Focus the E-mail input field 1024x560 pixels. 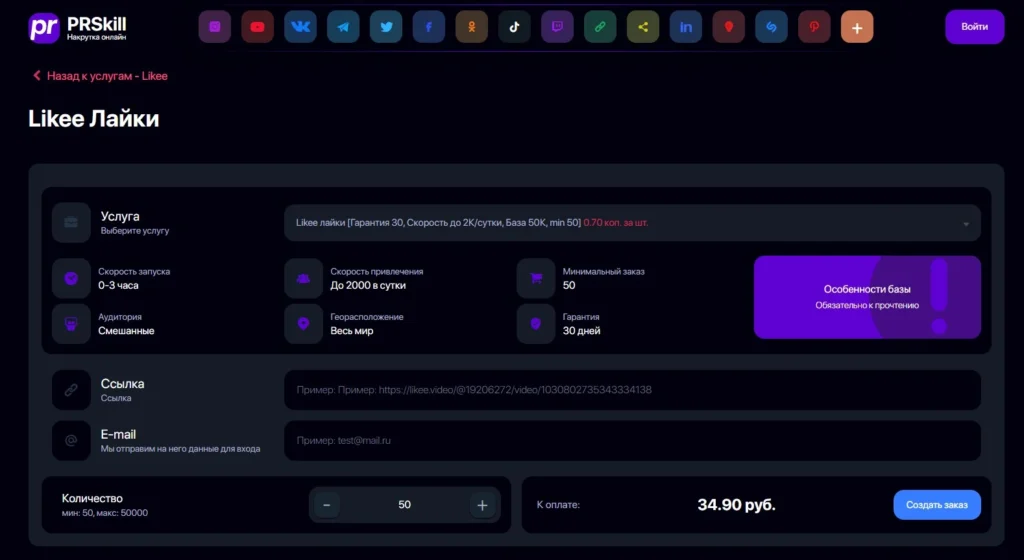pyautogui.click(x=632, y=441)
